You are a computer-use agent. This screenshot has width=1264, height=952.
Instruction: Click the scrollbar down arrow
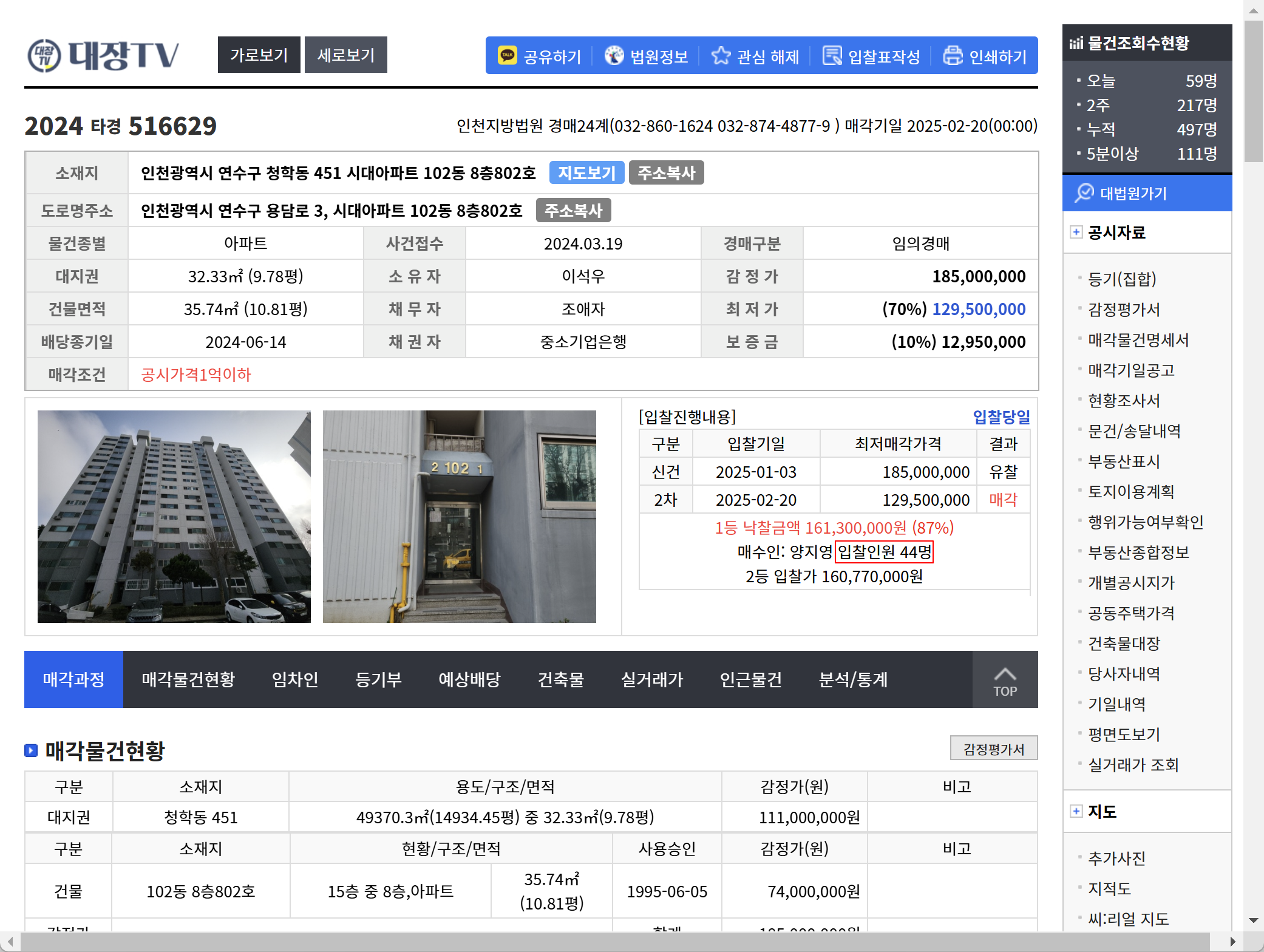pos(1253,920)
